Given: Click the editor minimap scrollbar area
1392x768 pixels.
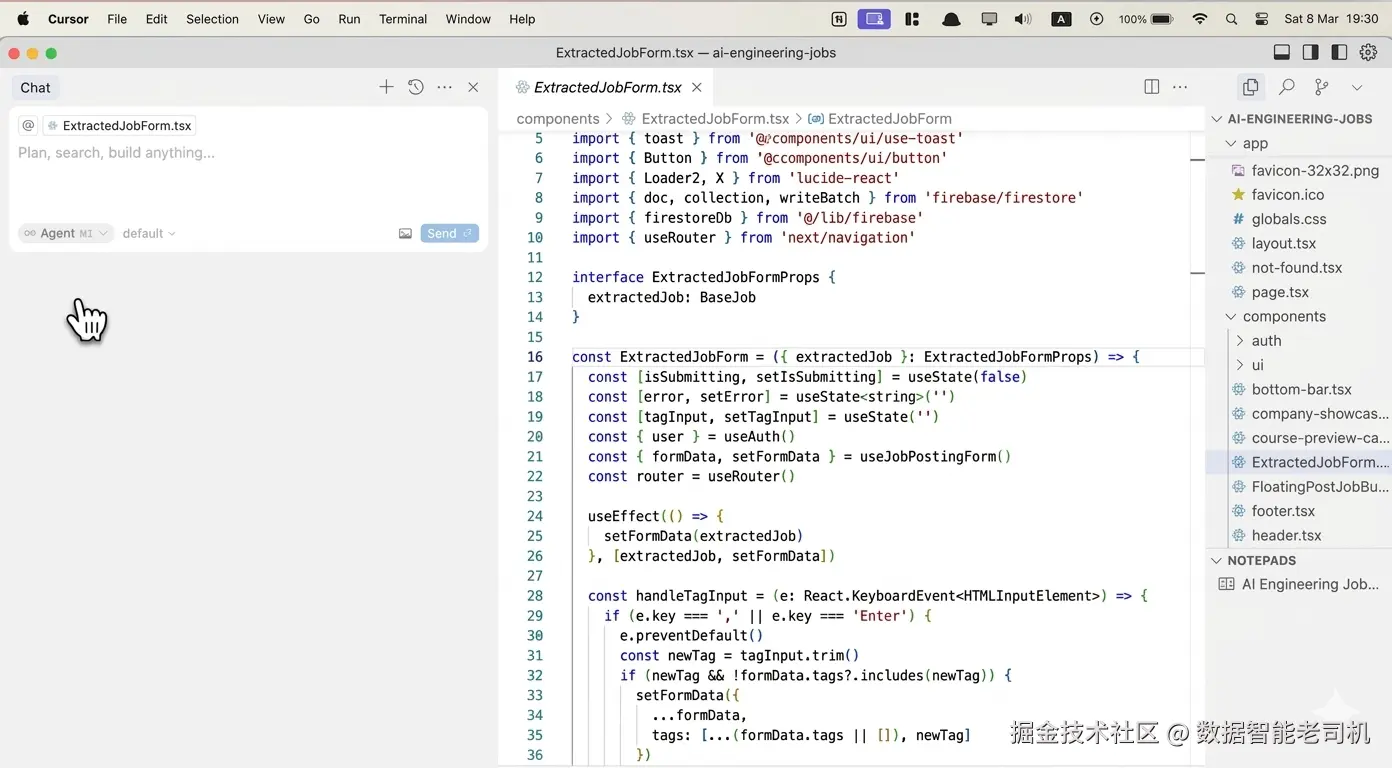Looking at the screenshot, I should [1197, 448].
